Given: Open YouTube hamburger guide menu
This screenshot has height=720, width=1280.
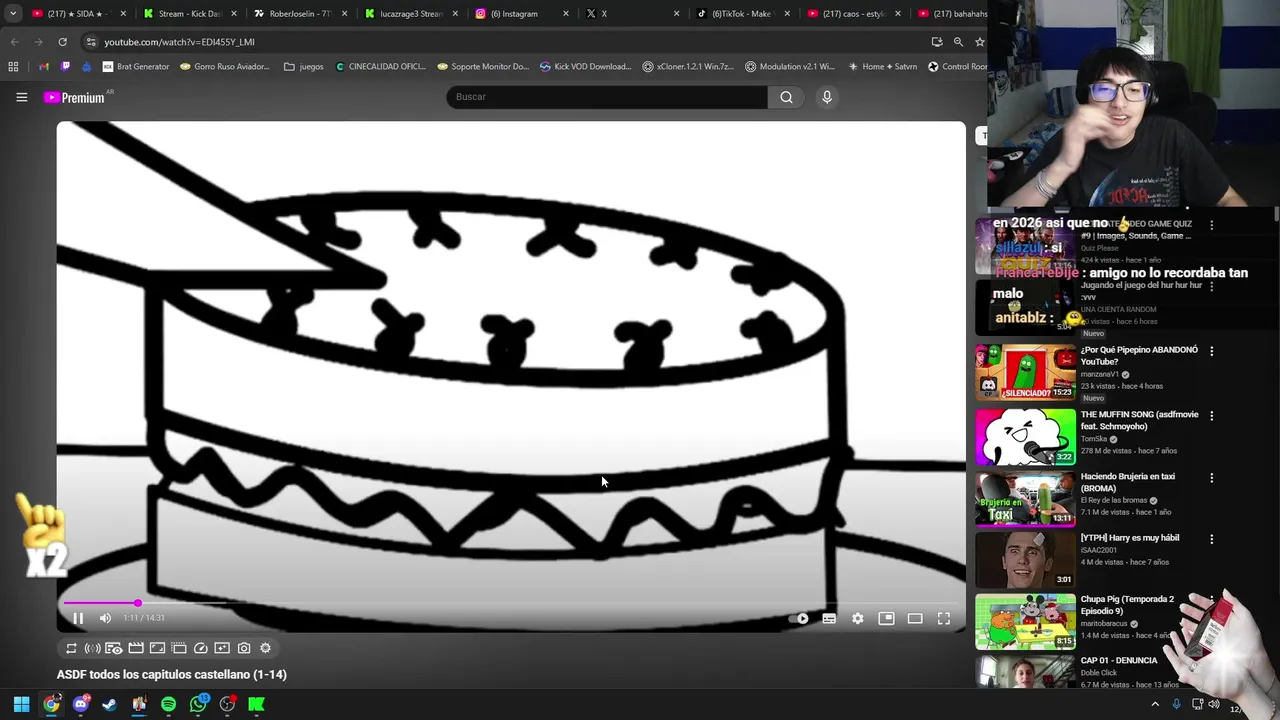Looking at the screenshot, I should pyautogui.click(x=21, y=97).
